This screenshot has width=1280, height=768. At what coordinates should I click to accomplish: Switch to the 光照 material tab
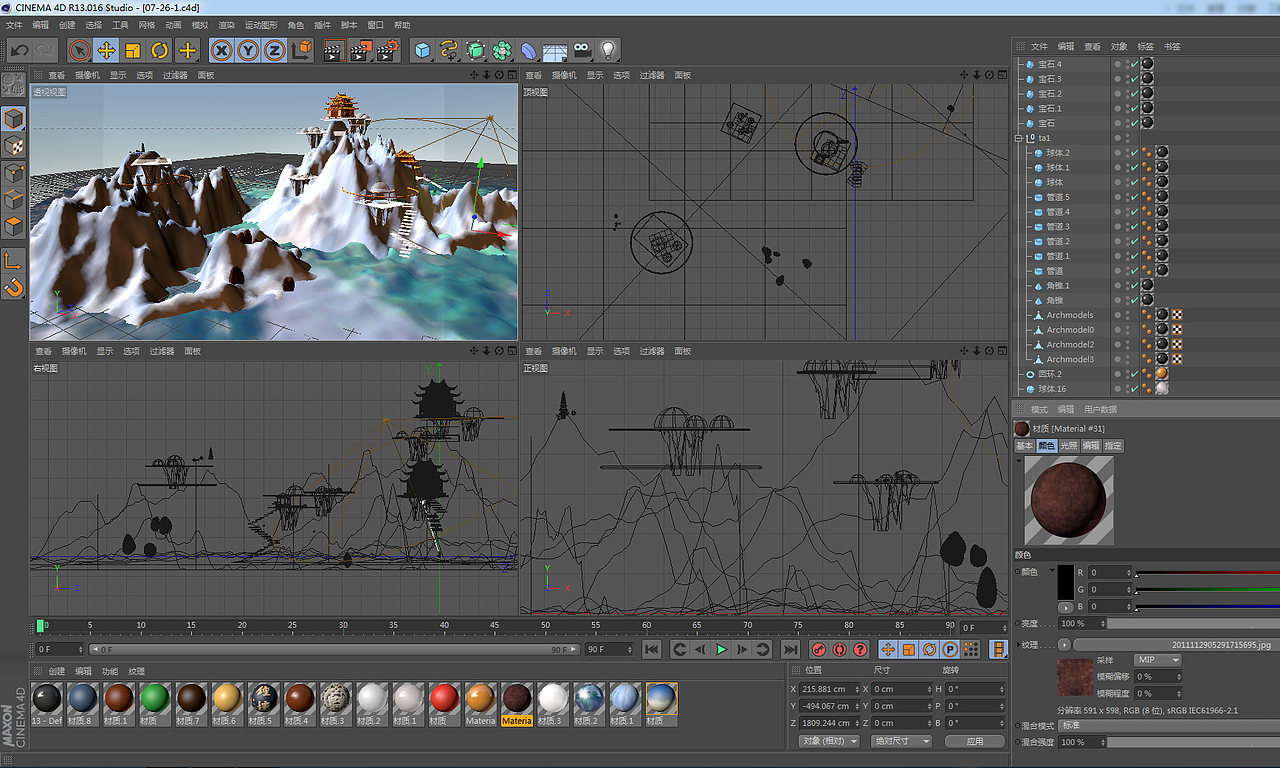1069,445
